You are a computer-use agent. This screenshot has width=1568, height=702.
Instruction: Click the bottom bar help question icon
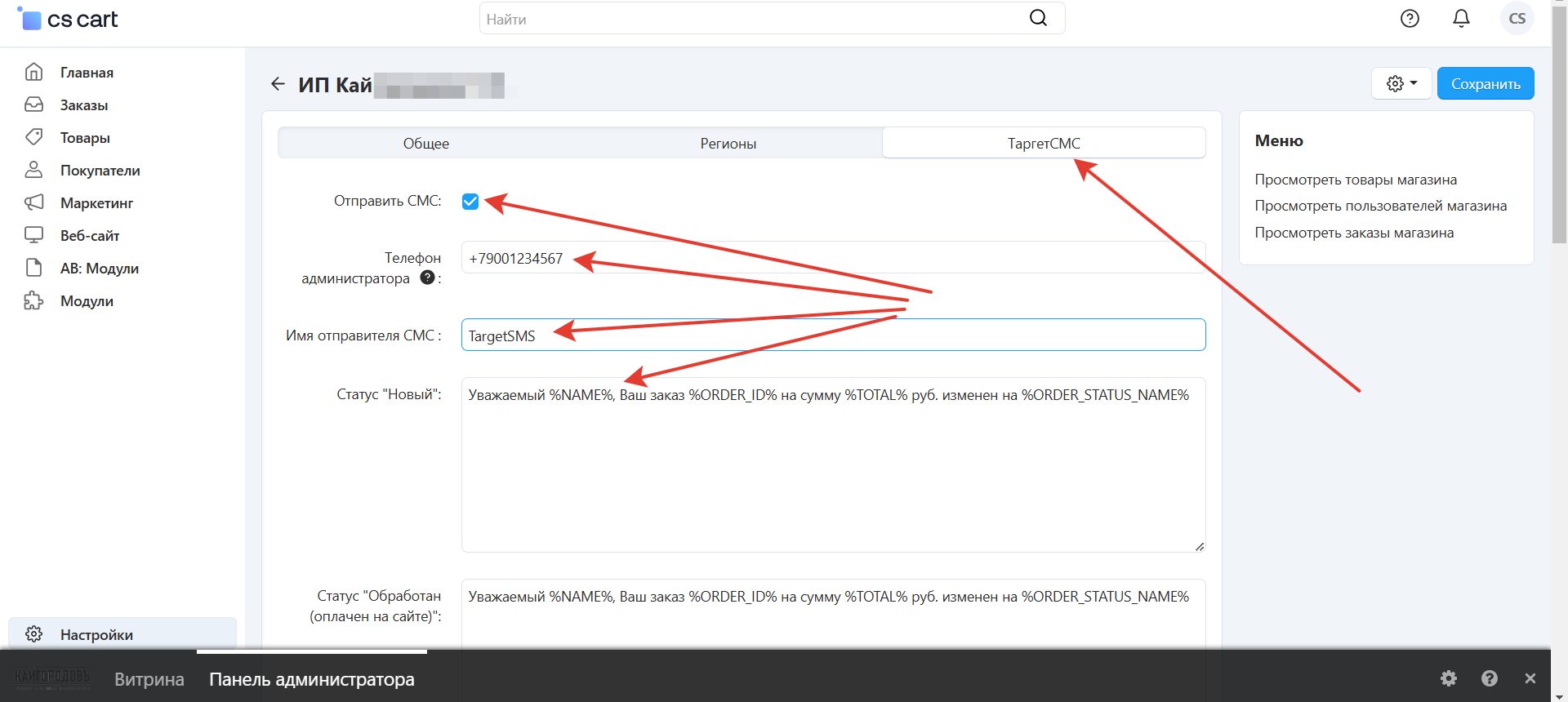(1490, 678)
